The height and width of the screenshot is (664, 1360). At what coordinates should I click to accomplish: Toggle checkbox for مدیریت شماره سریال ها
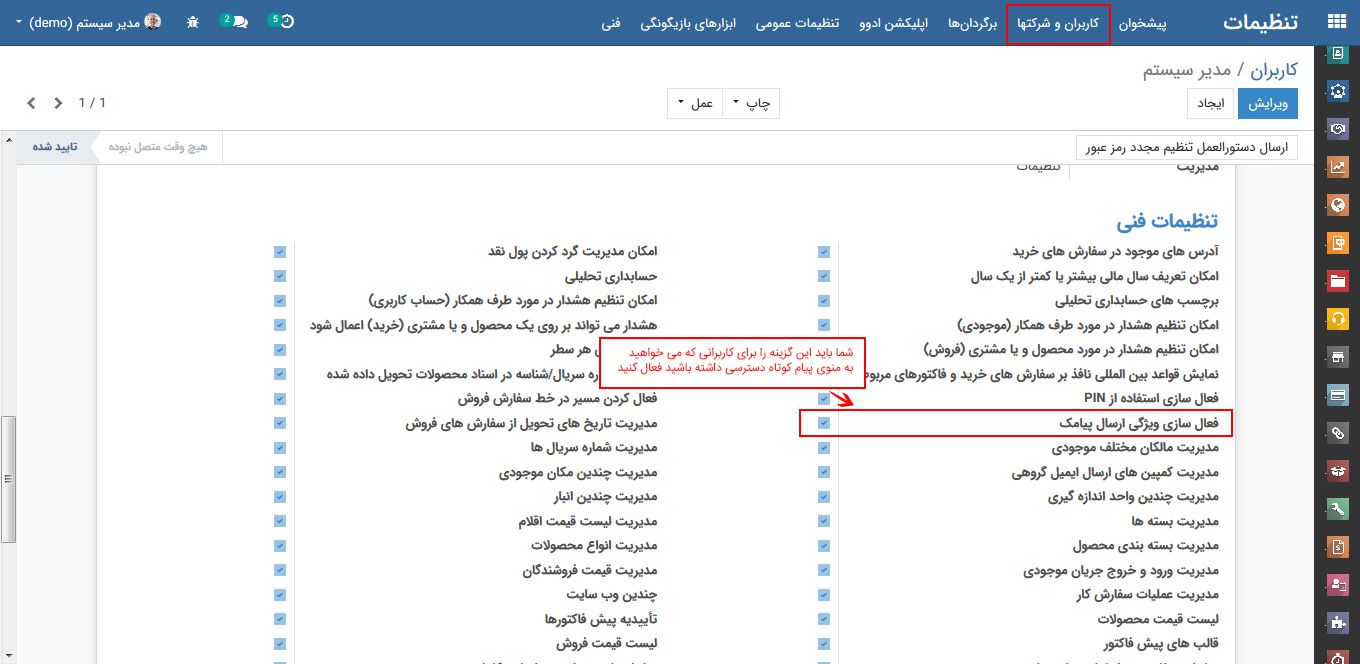(x=280, y=448)
